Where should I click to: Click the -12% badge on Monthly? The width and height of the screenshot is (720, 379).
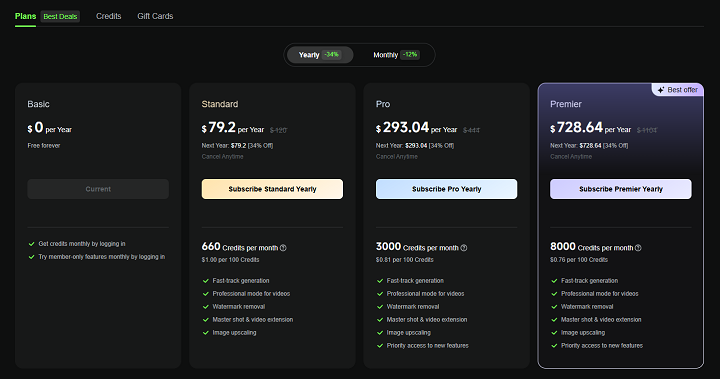(410, 55)
